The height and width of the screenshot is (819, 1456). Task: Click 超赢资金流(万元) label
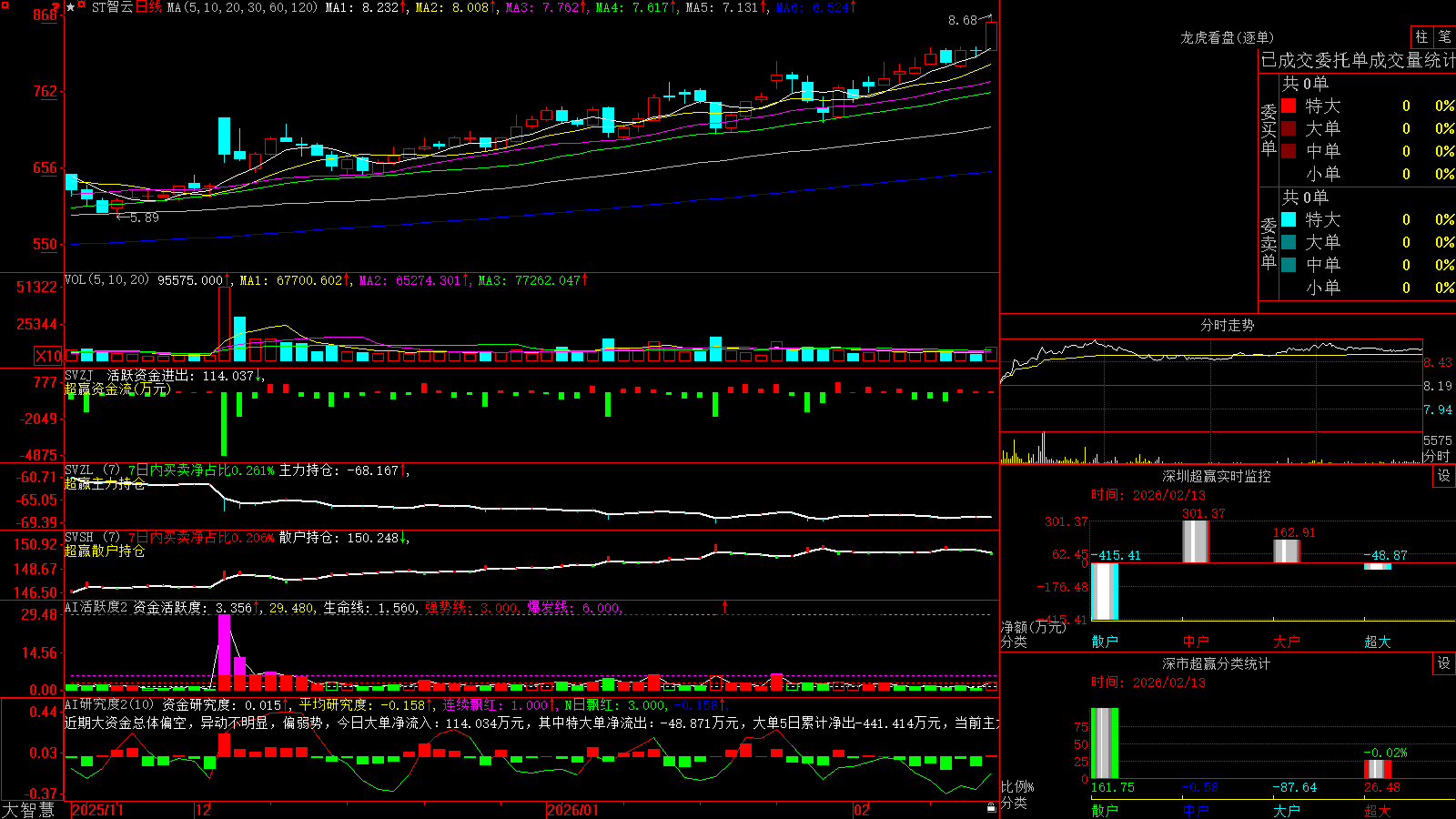pos(117,389)
